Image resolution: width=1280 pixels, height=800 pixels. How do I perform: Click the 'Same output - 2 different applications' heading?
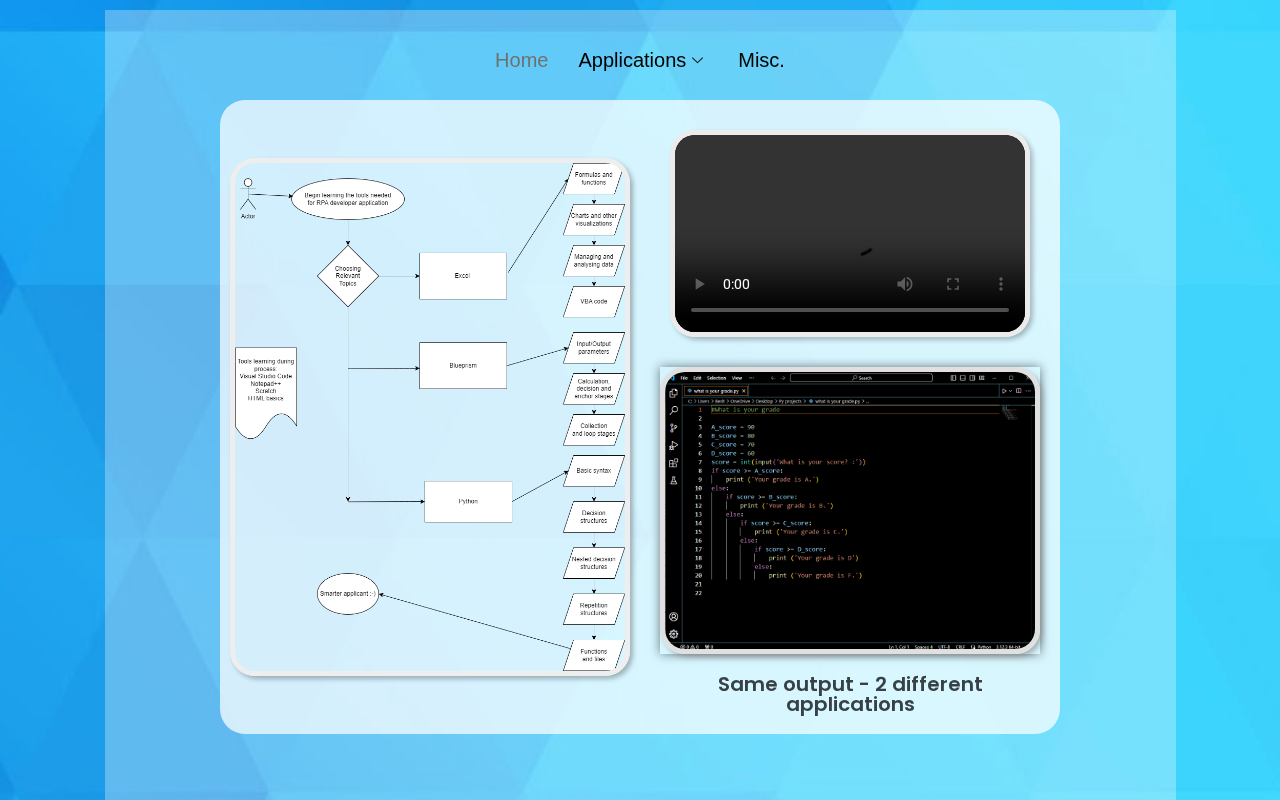click(850, 694)
